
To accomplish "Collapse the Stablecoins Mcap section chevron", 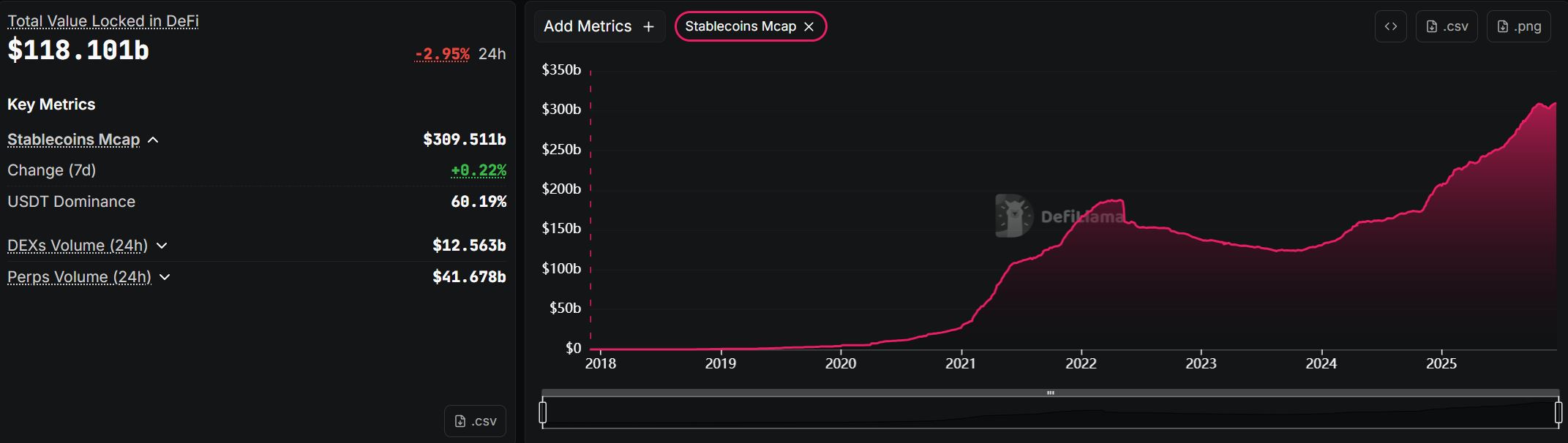I will click(153, 140).
